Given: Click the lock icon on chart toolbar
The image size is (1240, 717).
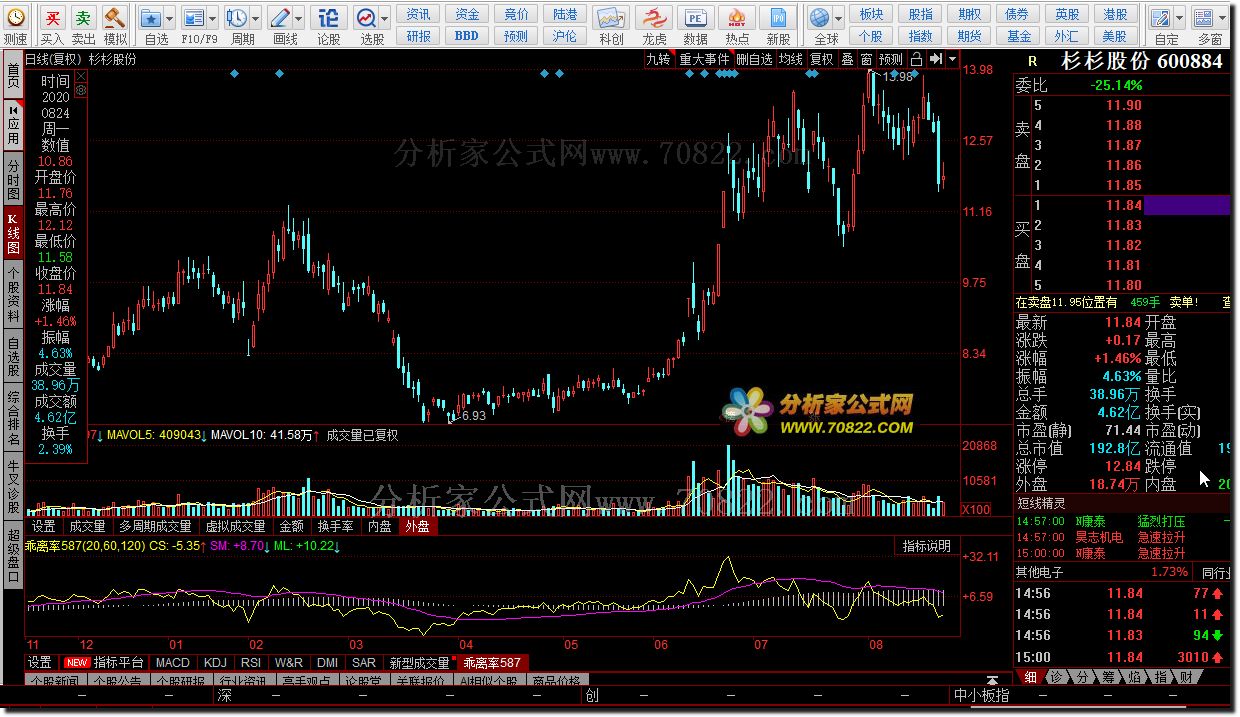Looking at the screenshot, I should coord(916,59).
